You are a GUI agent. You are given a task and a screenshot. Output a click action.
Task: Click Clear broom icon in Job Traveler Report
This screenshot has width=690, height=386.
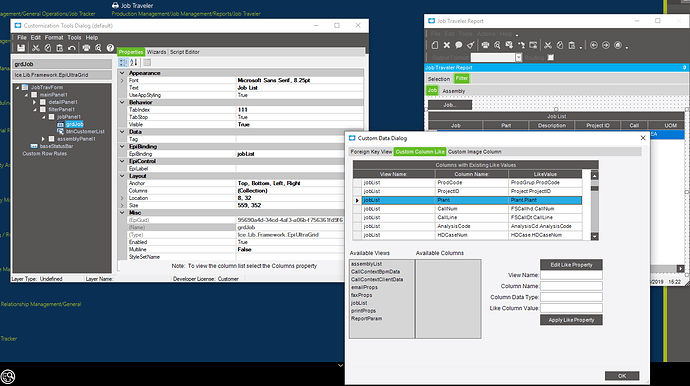(x=470, y=45)
